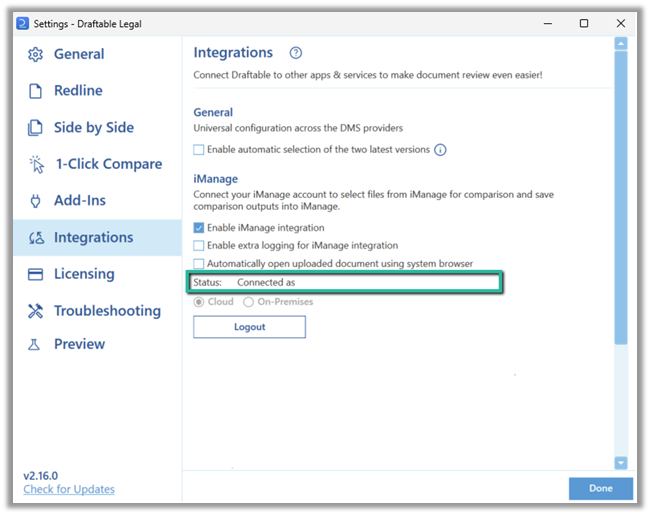Check automatically open uploaded document option
The height and width of the screenshot is (515, 650).
pos(199,264)
